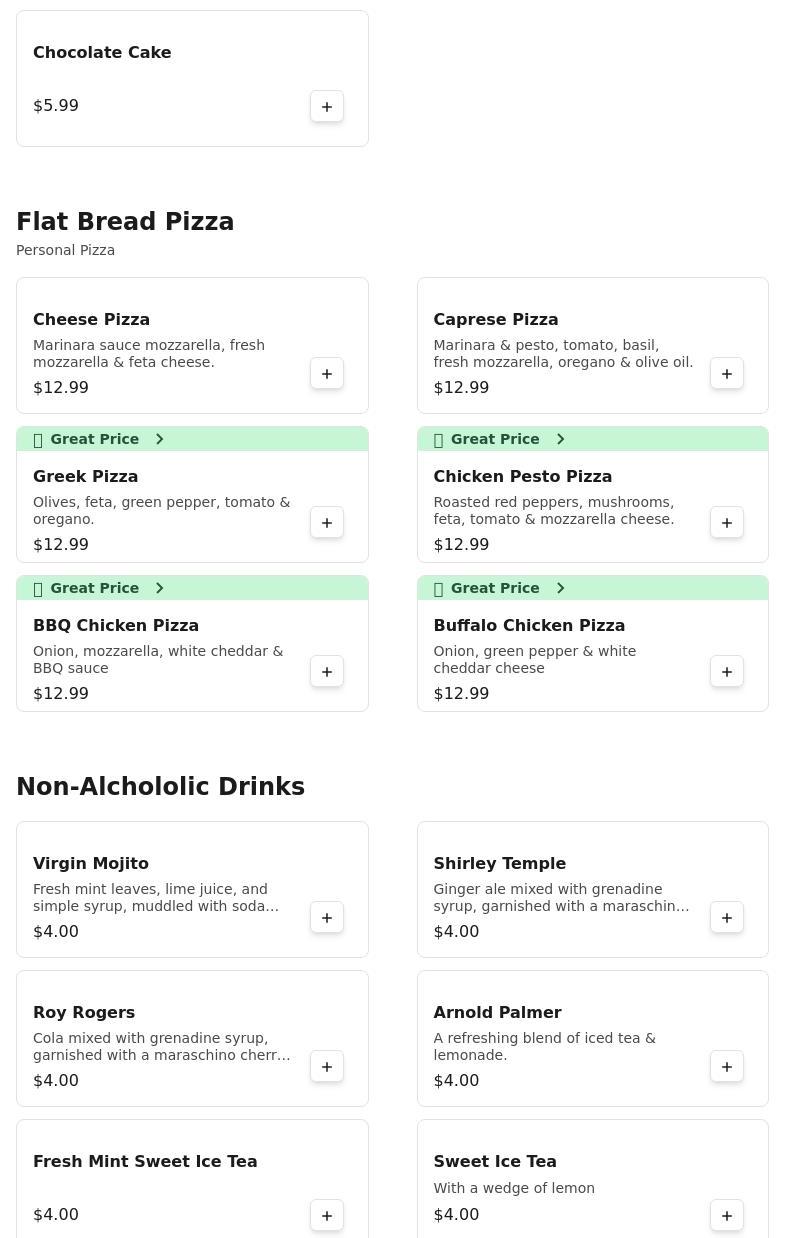Add Chicken Pesto Pizza to order
785x1238 pixels.
point(727,523)
